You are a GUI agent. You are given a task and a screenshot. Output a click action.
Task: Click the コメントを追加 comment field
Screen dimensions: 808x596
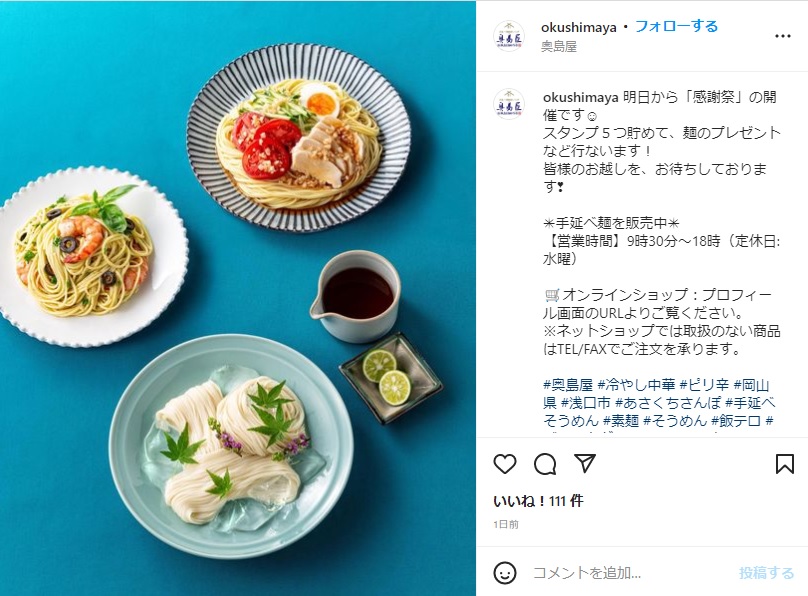tap(631, 573)
